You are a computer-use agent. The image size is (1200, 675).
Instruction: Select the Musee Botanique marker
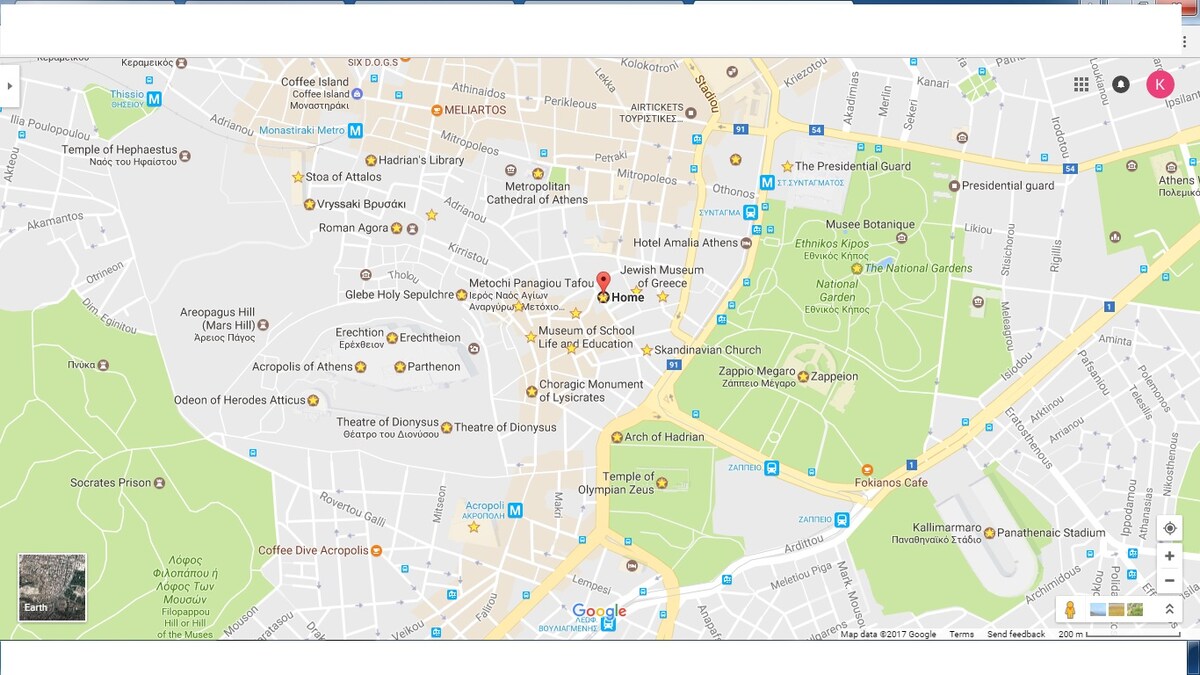pyautogui.click(x=902, y=238)
